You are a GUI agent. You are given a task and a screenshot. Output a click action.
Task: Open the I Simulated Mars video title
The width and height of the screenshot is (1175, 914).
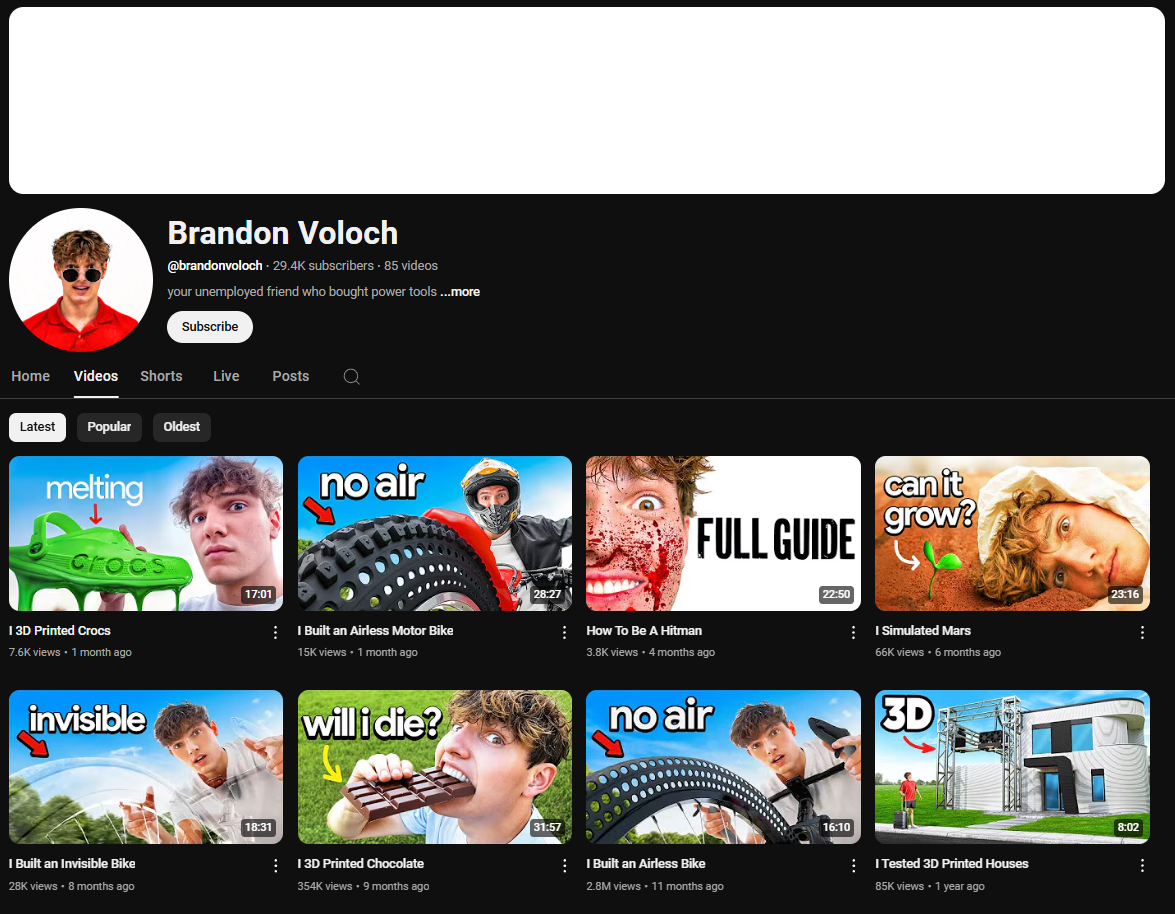tap(923, 631)
